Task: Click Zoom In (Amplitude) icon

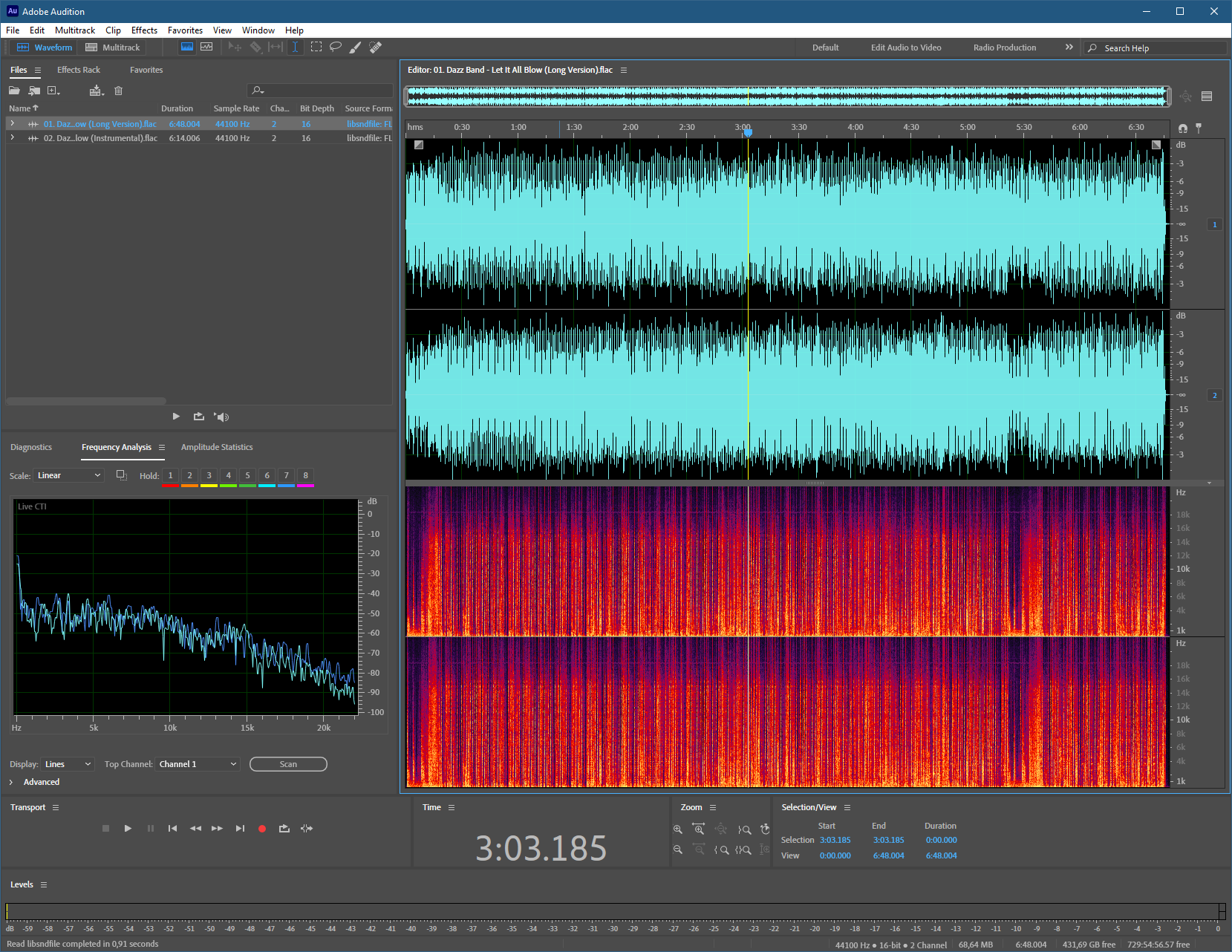Action: click(678, 829)
